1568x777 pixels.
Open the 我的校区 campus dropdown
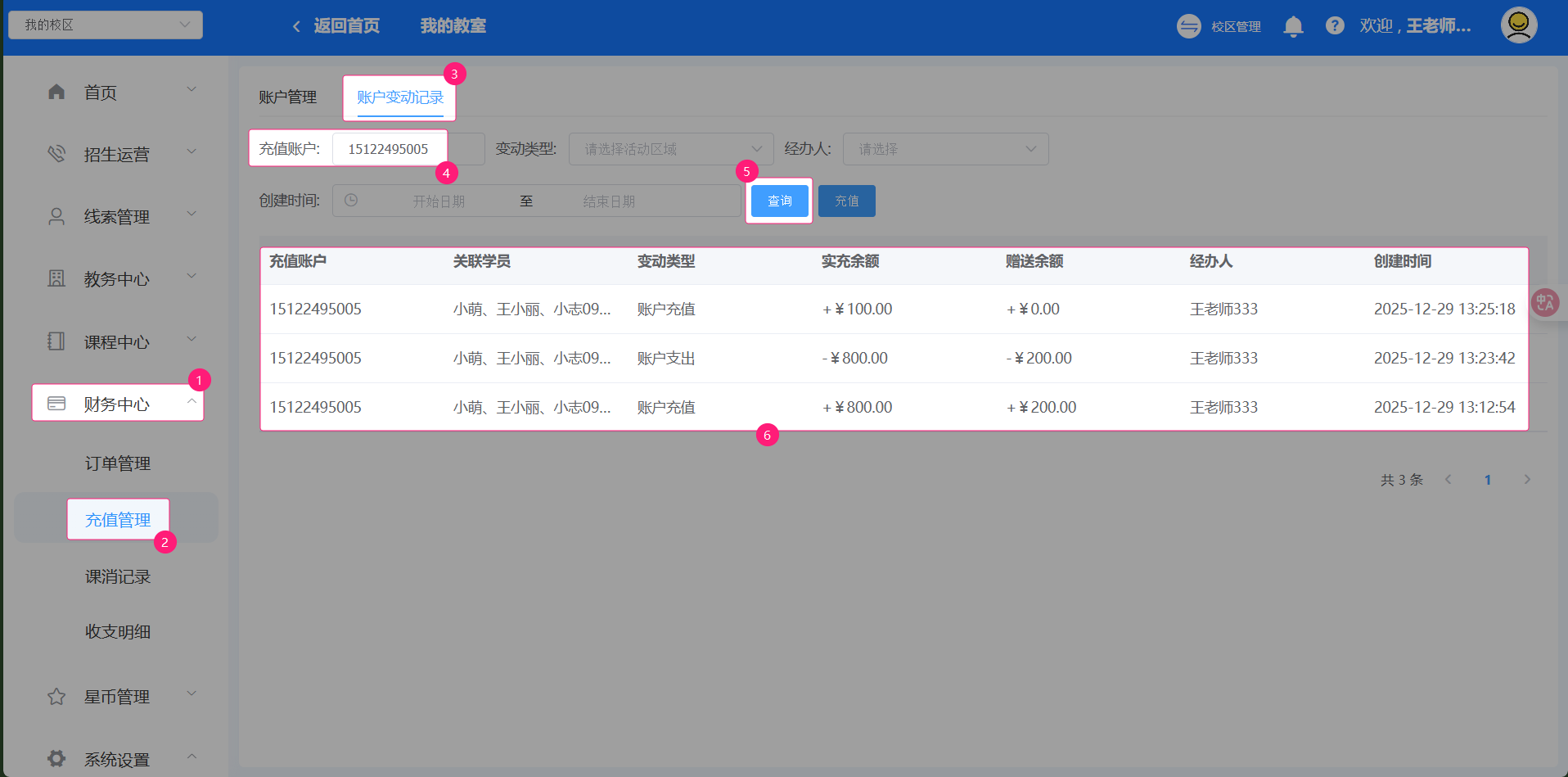coord(106,25)
